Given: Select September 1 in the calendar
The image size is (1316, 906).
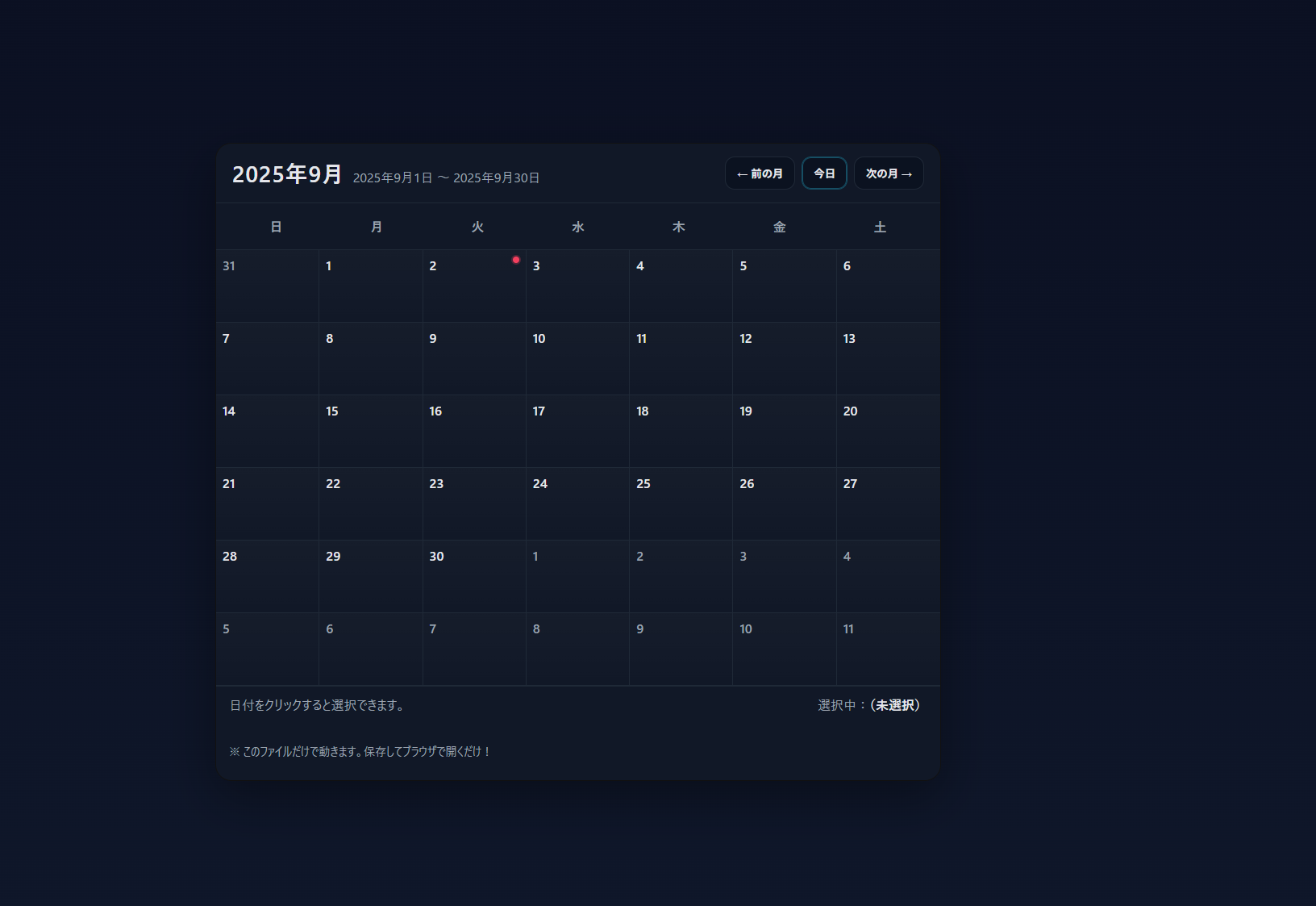Looking at the screenshot, I should point(371,286).
